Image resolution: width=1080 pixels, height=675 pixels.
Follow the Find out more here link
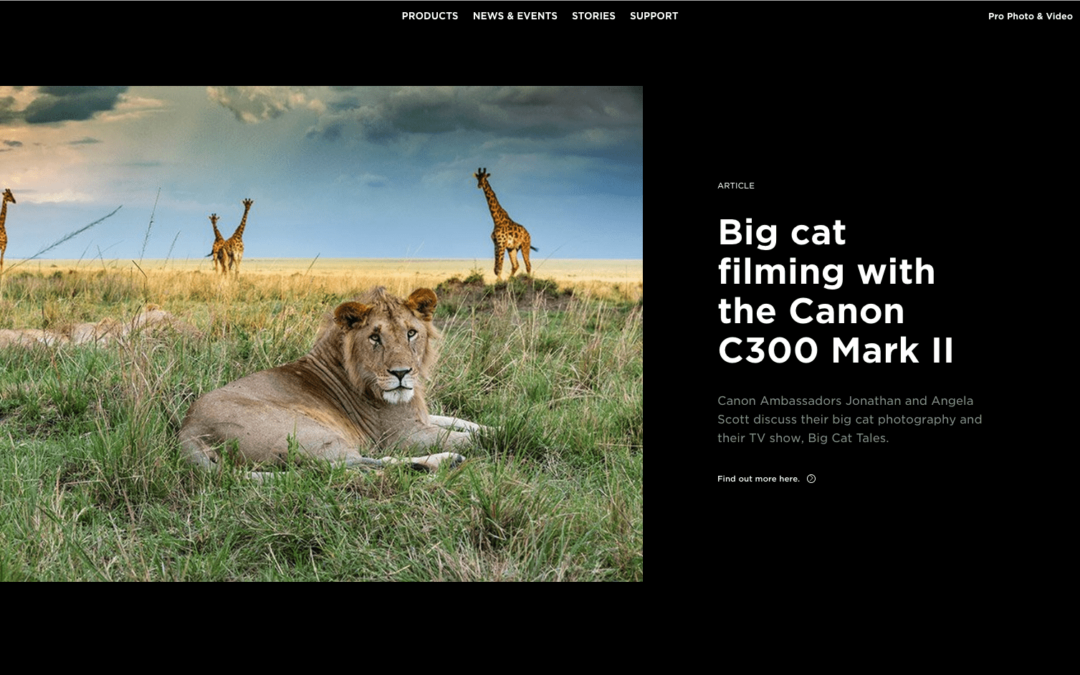758,479
